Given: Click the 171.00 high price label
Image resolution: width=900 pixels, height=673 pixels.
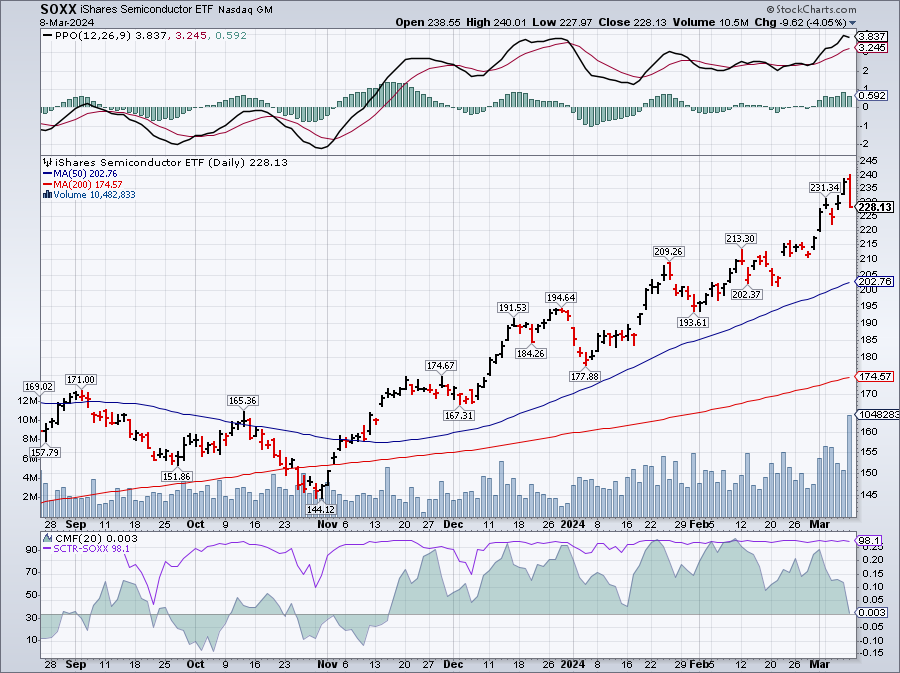Looking at the screenshot, I should [x=80, y=379].
